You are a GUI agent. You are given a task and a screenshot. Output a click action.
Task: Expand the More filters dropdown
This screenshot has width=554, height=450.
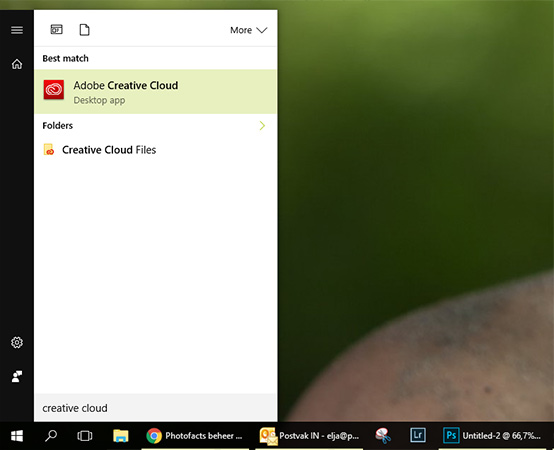click(248, 30)
